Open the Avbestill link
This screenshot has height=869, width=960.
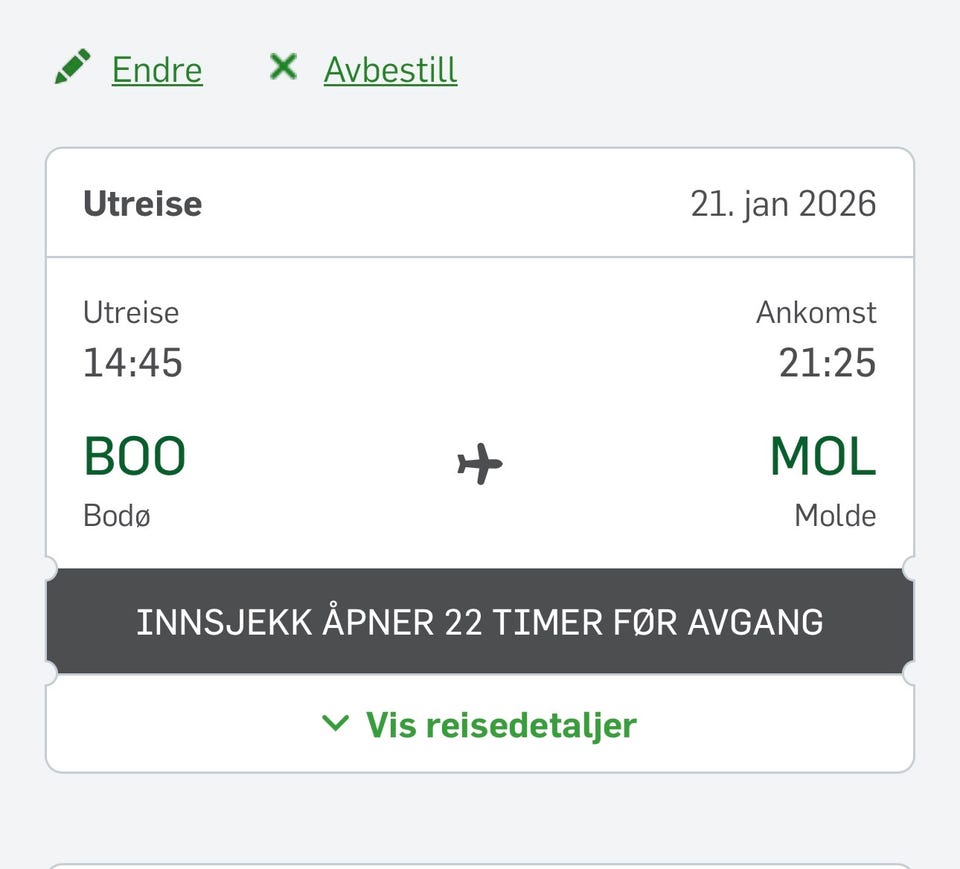pyautogui.click(x=391, y=70)
